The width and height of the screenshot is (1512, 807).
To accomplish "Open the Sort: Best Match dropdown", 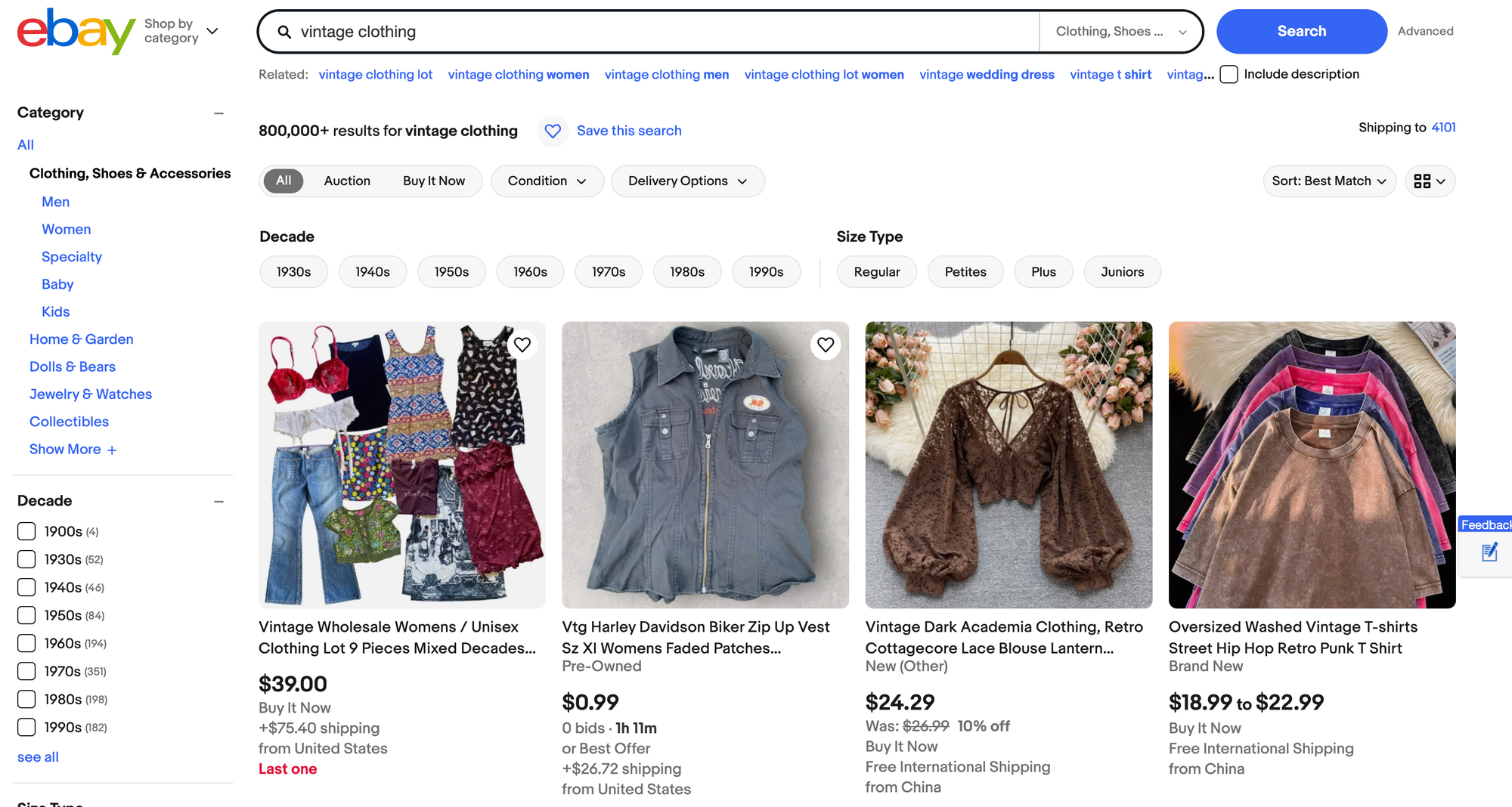I will click(x=1328, y=181).
